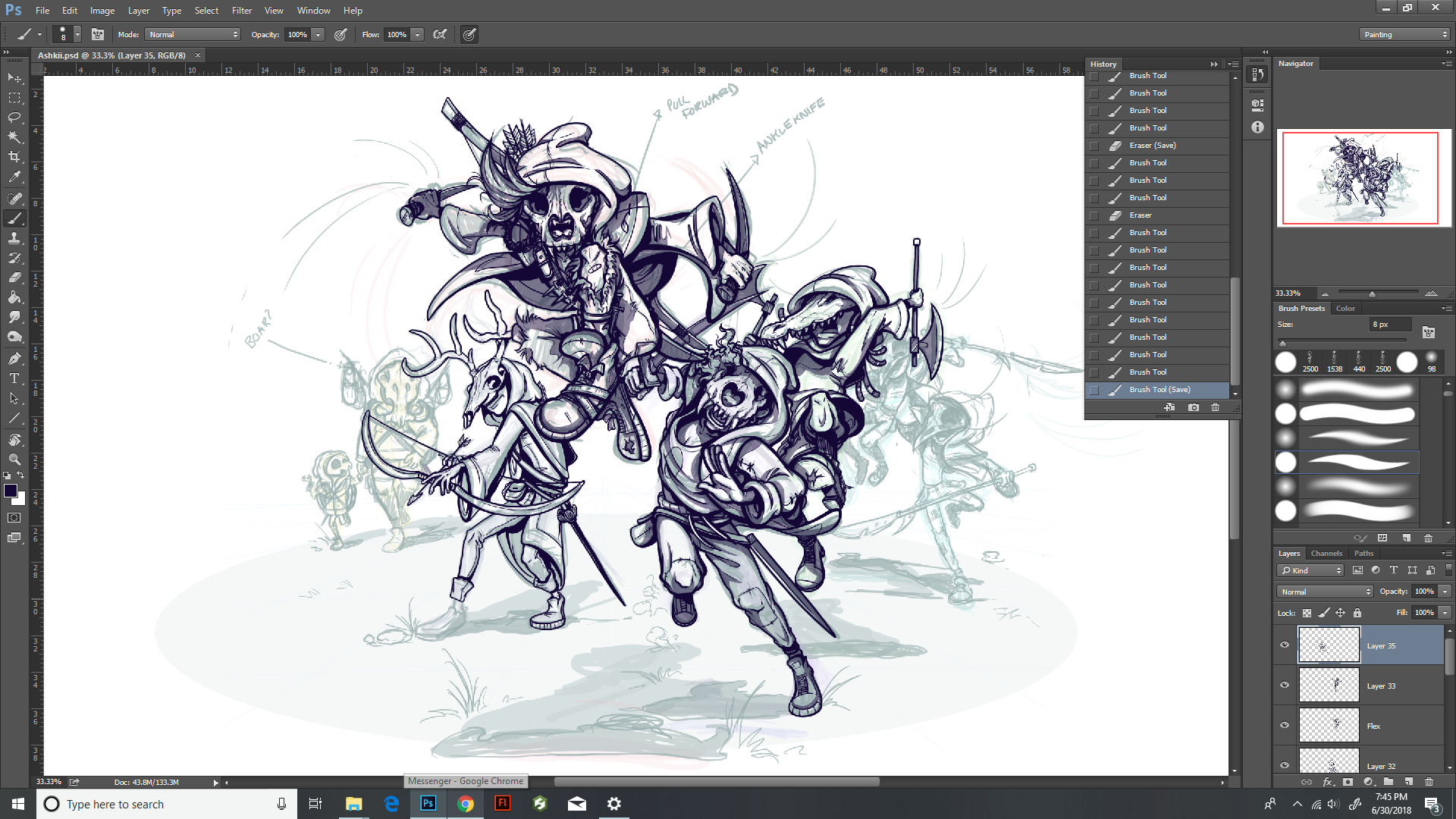Enable airbrush mode in options bar

440,34
